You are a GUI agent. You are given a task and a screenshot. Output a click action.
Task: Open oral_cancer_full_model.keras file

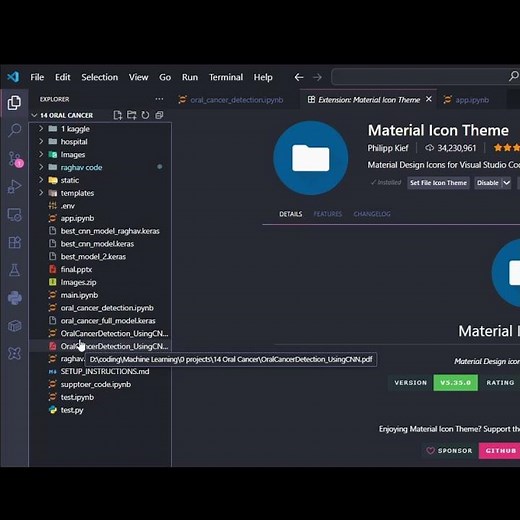pyautogui.click(x=100, y=321)
